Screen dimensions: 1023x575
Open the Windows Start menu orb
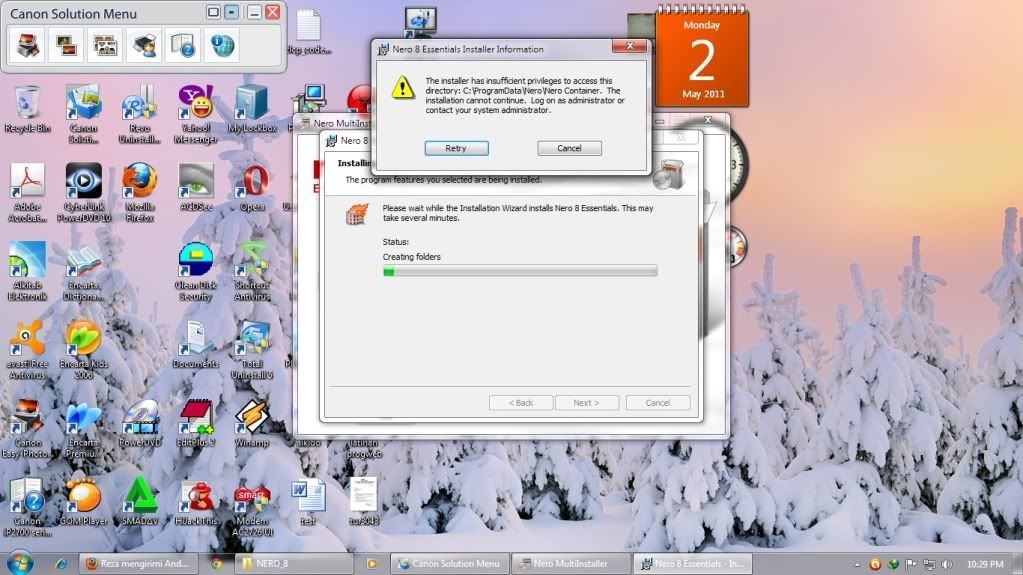pos(20,563)
